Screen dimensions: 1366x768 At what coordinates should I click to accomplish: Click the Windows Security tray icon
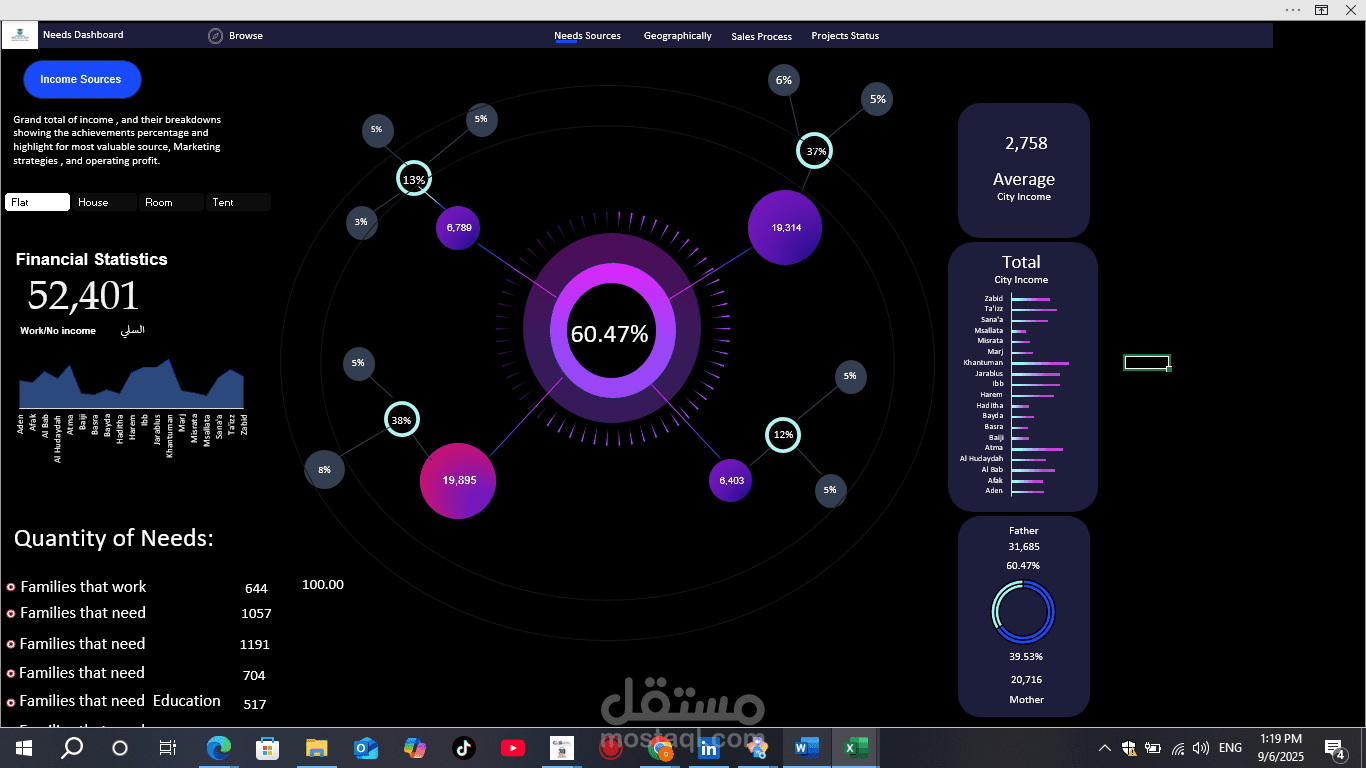click(x=1129, y=747)
